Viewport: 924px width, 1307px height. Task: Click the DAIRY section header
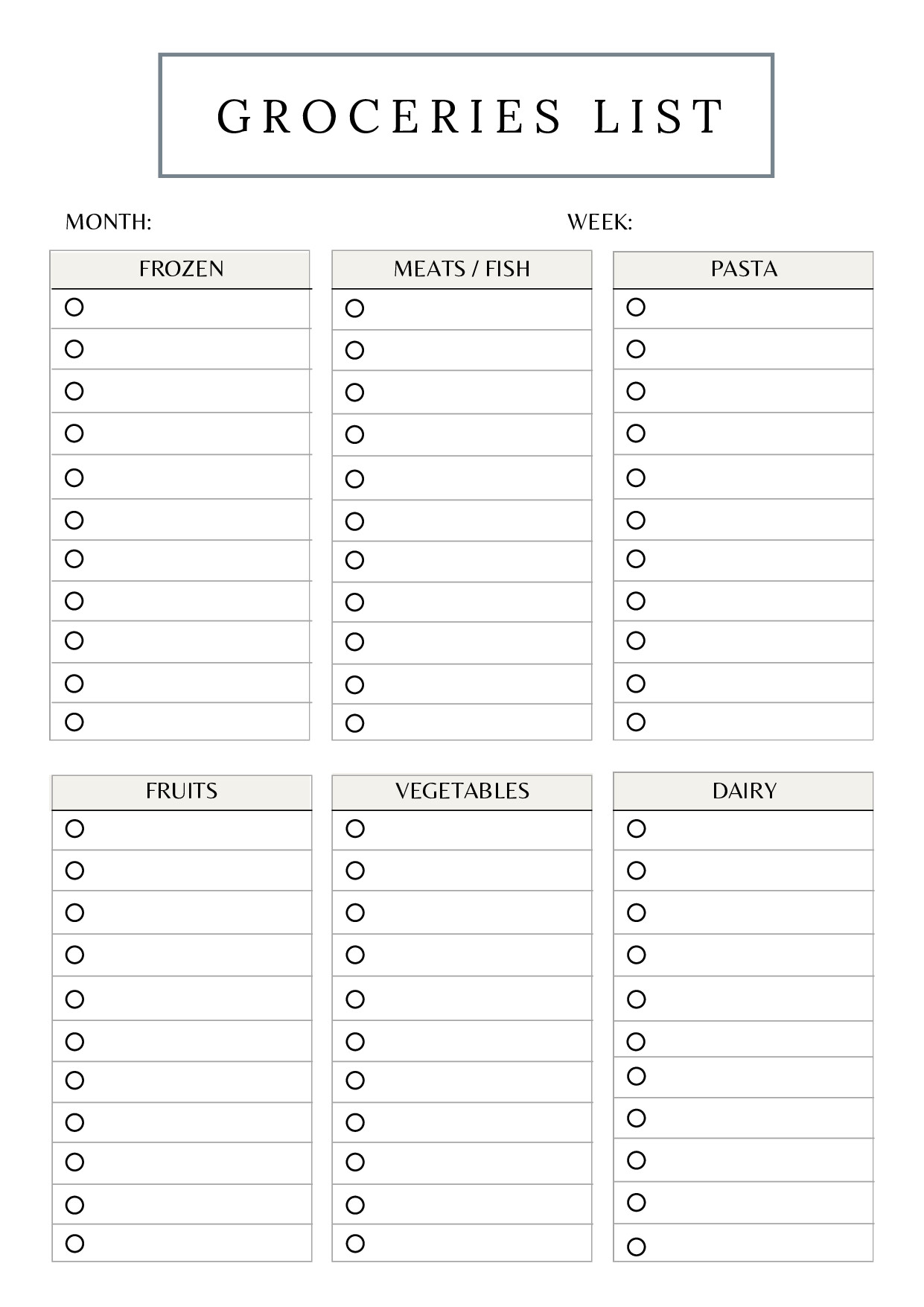coord(743,791)
